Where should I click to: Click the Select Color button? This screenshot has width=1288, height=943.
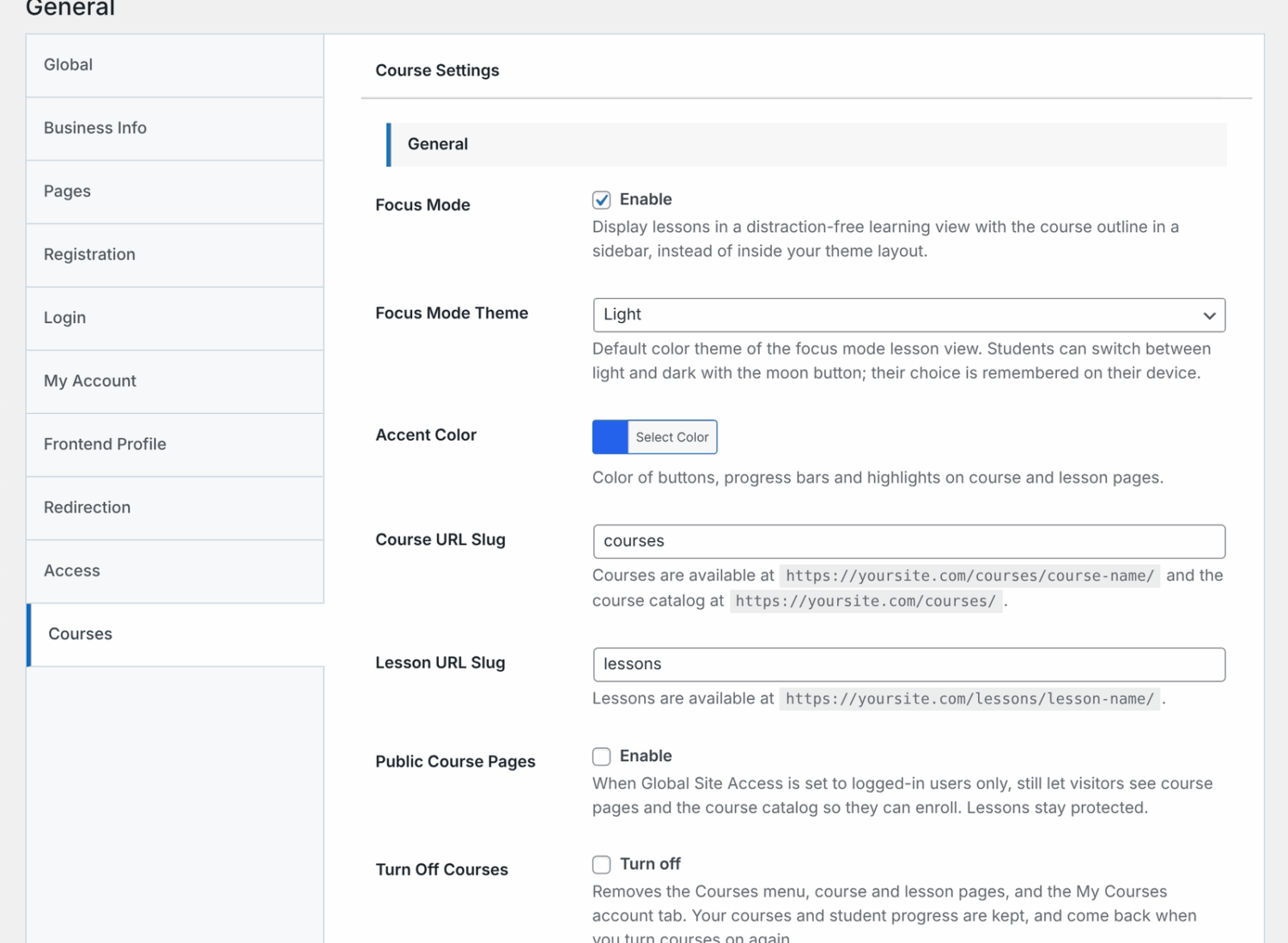672,437
